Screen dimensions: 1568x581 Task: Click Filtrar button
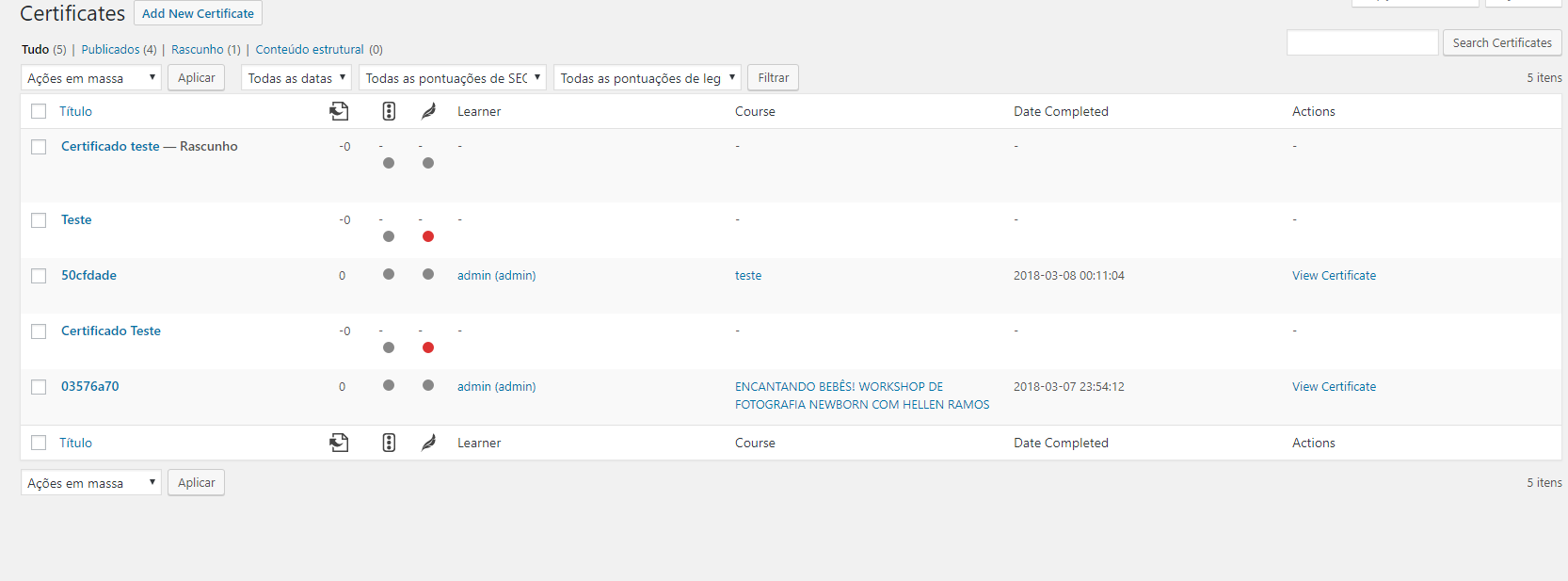774,78
